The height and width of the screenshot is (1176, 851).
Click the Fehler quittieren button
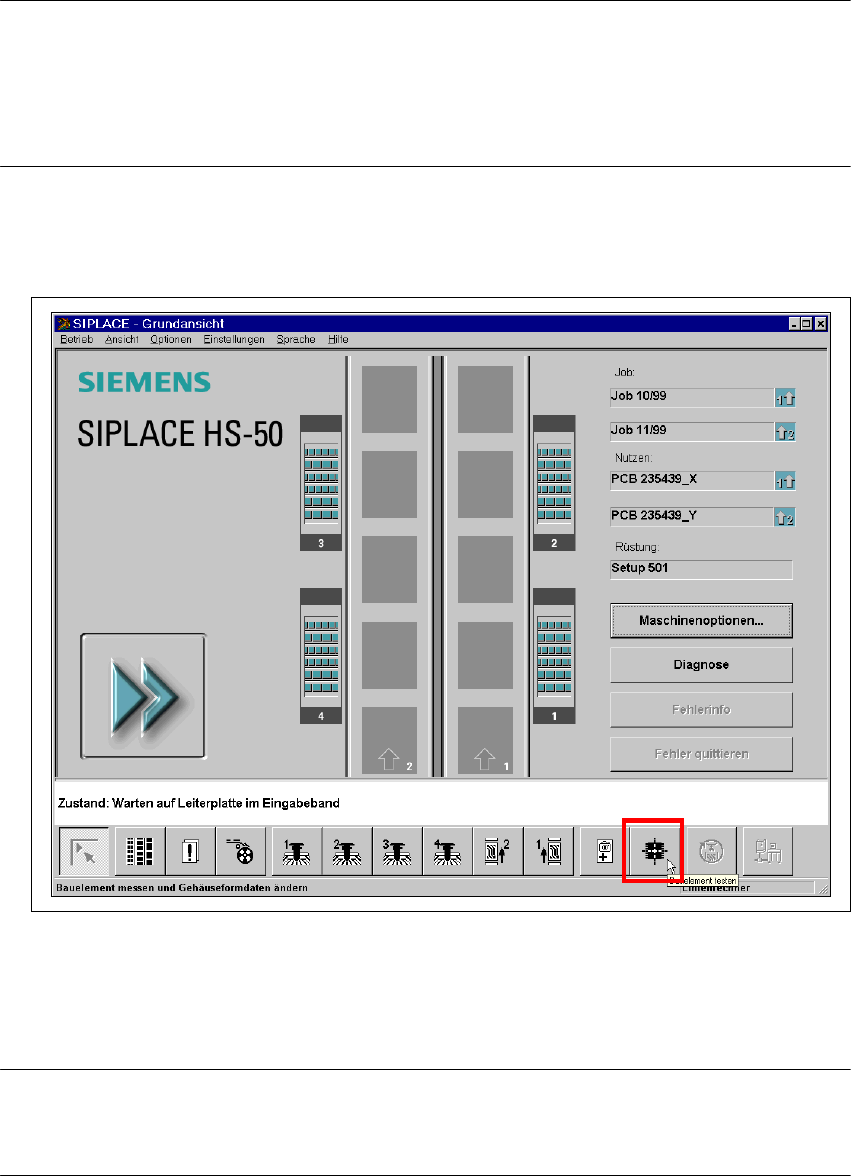coord(701,754)
